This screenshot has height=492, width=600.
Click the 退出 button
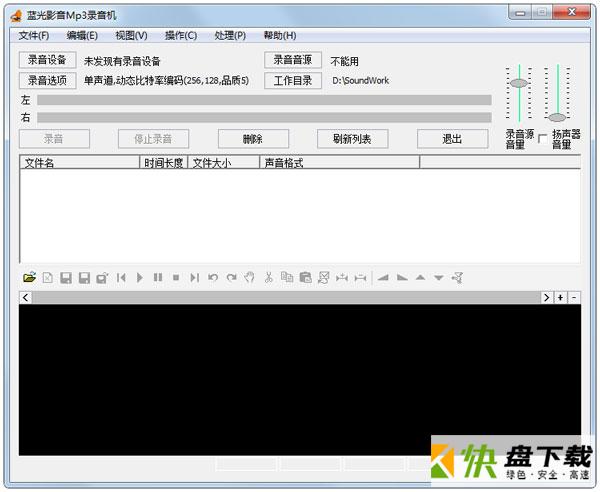tap(452, 139)
